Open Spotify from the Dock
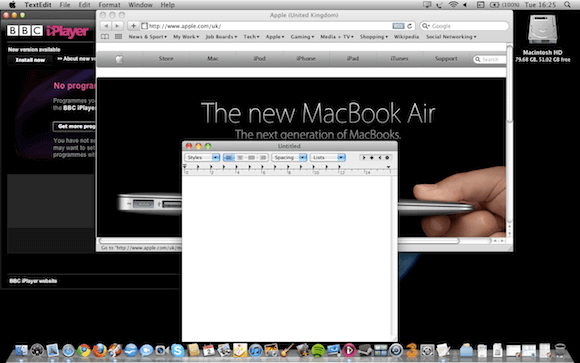Viewport: 580px width, 363px height. pos(318,350)
